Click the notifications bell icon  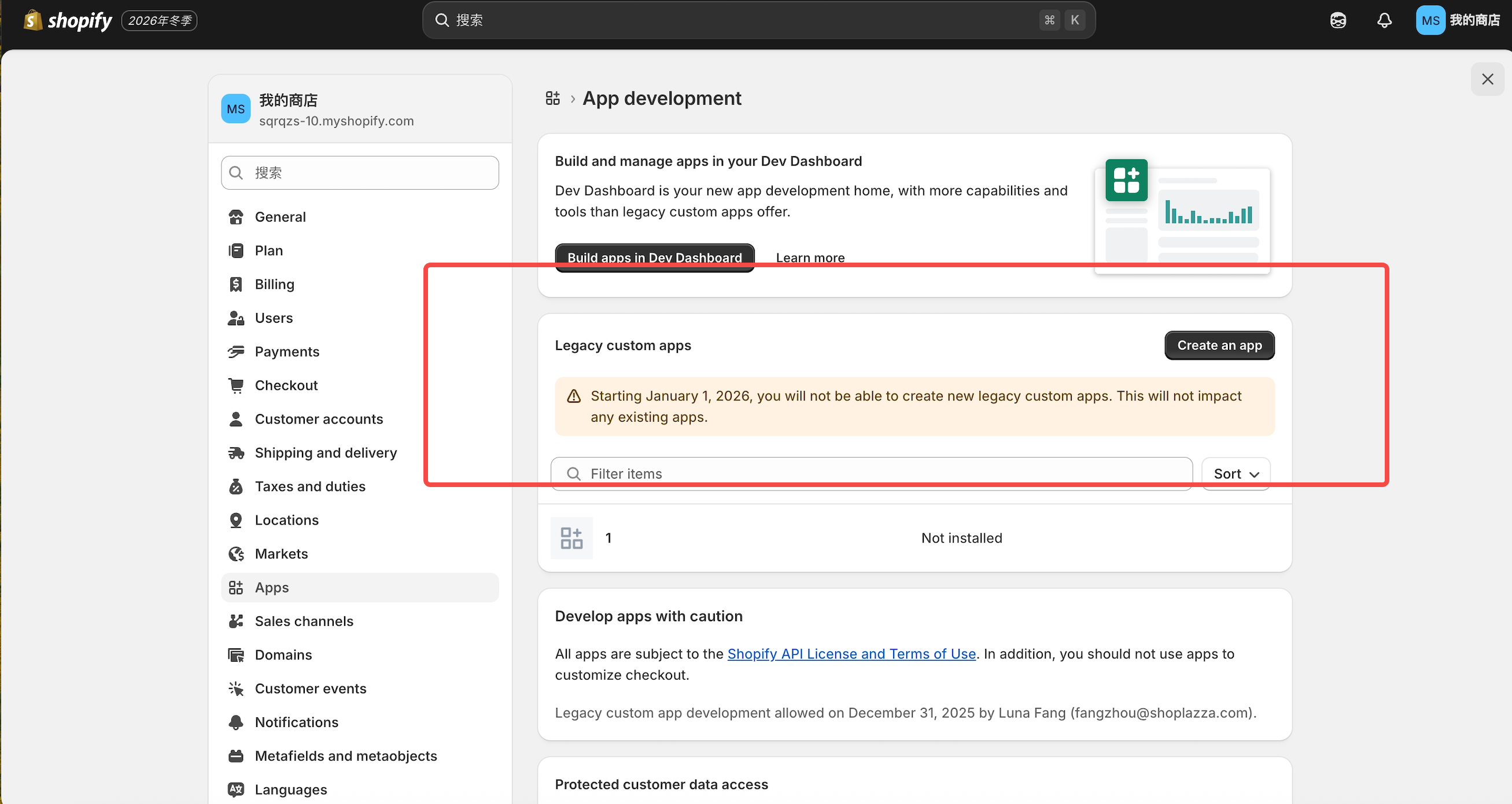pos(1384,21)
